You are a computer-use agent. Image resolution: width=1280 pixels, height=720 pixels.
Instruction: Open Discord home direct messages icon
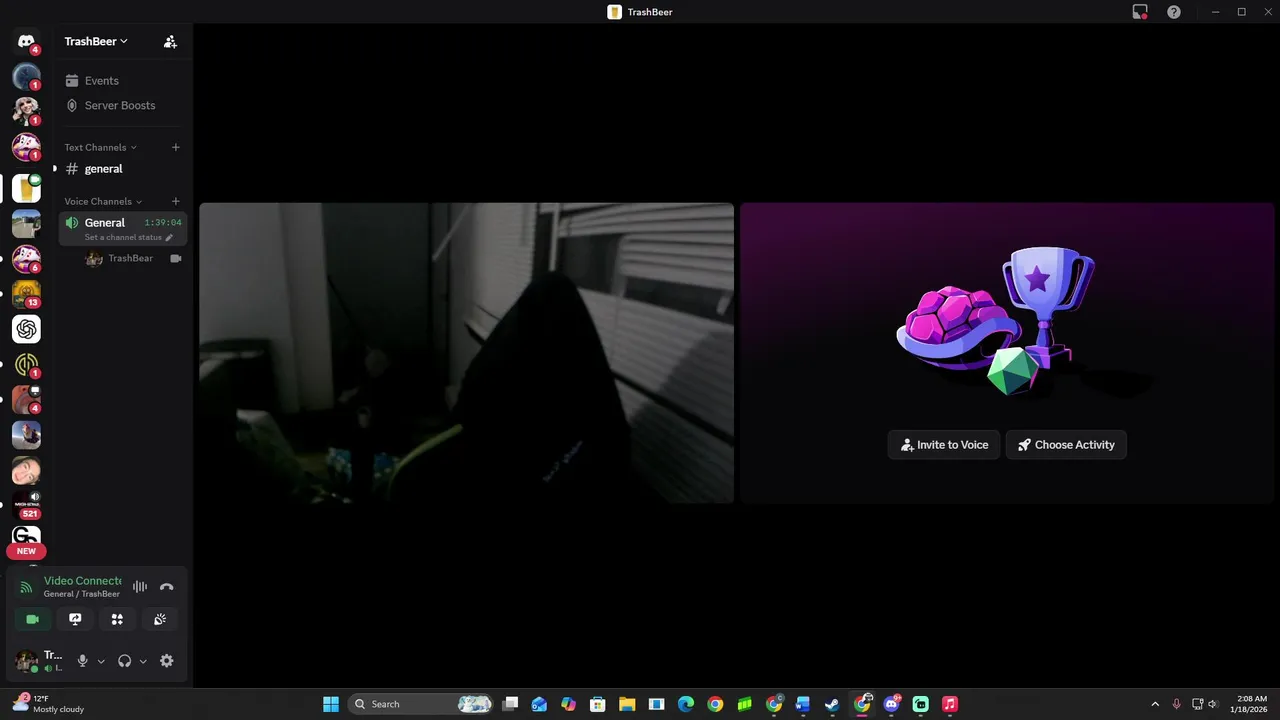click(26, 42)
